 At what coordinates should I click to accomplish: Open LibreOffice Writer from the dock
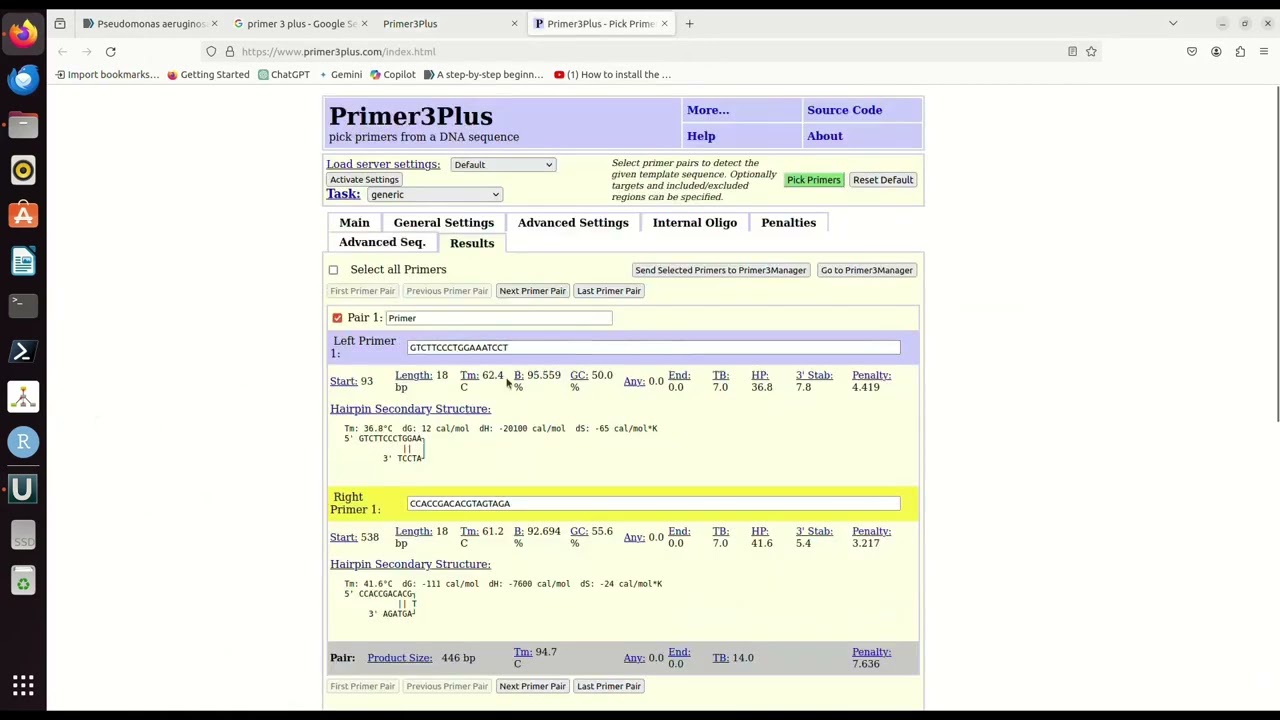click(23, 261)
